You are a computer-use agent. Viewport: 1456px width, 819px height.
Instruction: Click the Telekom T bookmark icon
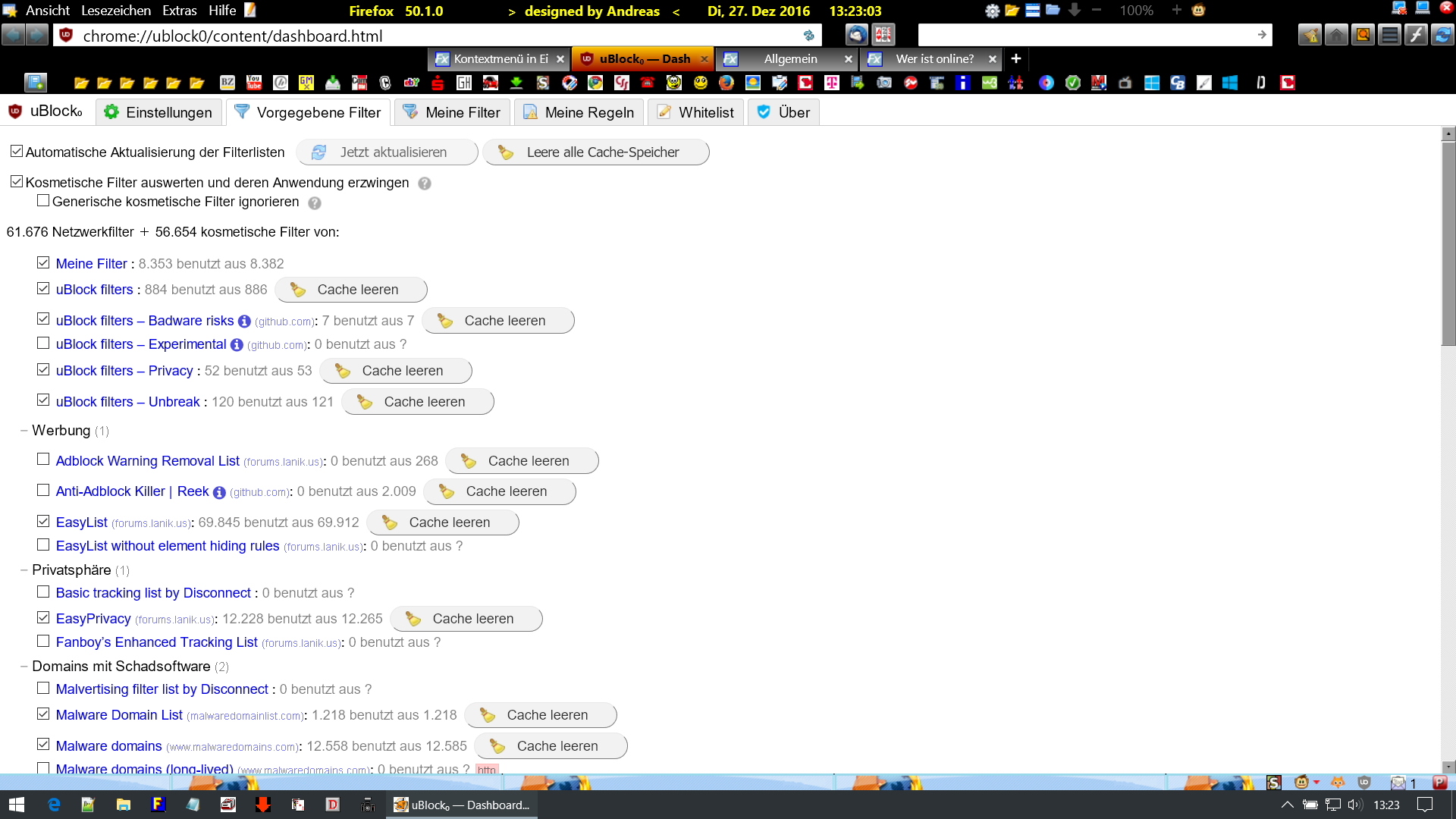tap(832, 83)
